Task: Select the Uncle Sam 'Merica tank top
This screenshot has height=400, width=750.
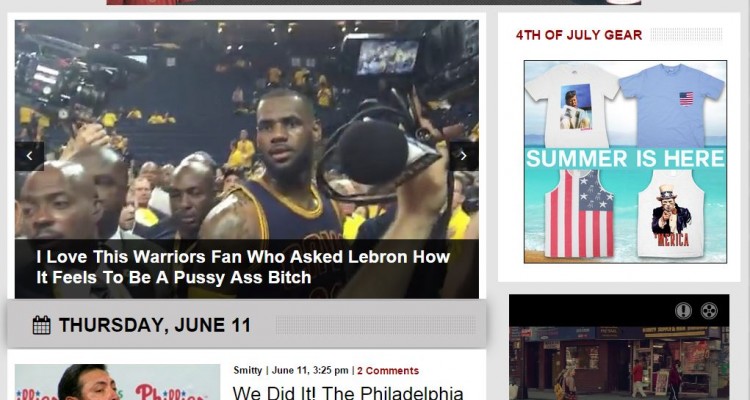Action: (671, 214)
